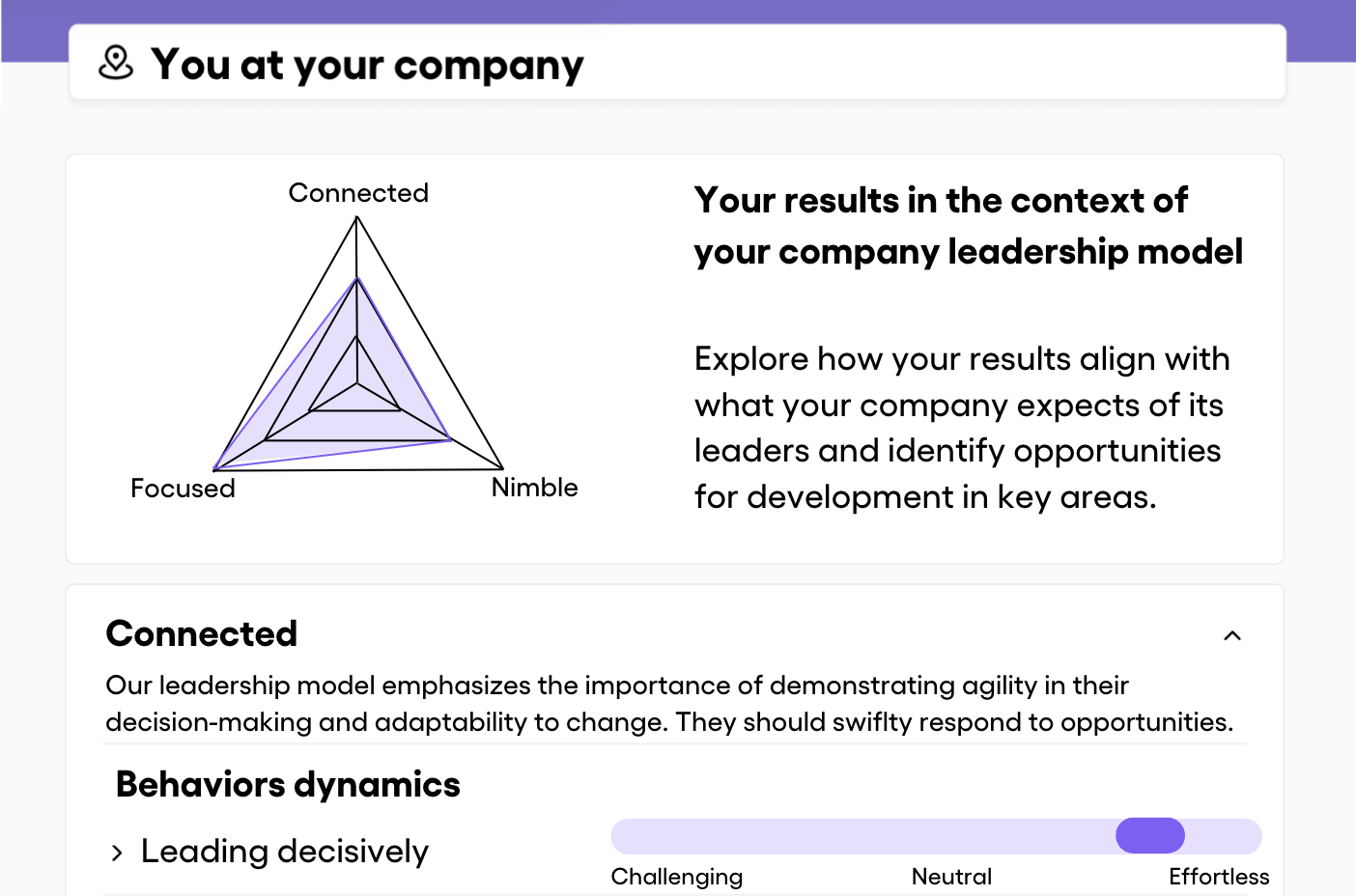Open the Leading decisively row text

tap(285, 852)
